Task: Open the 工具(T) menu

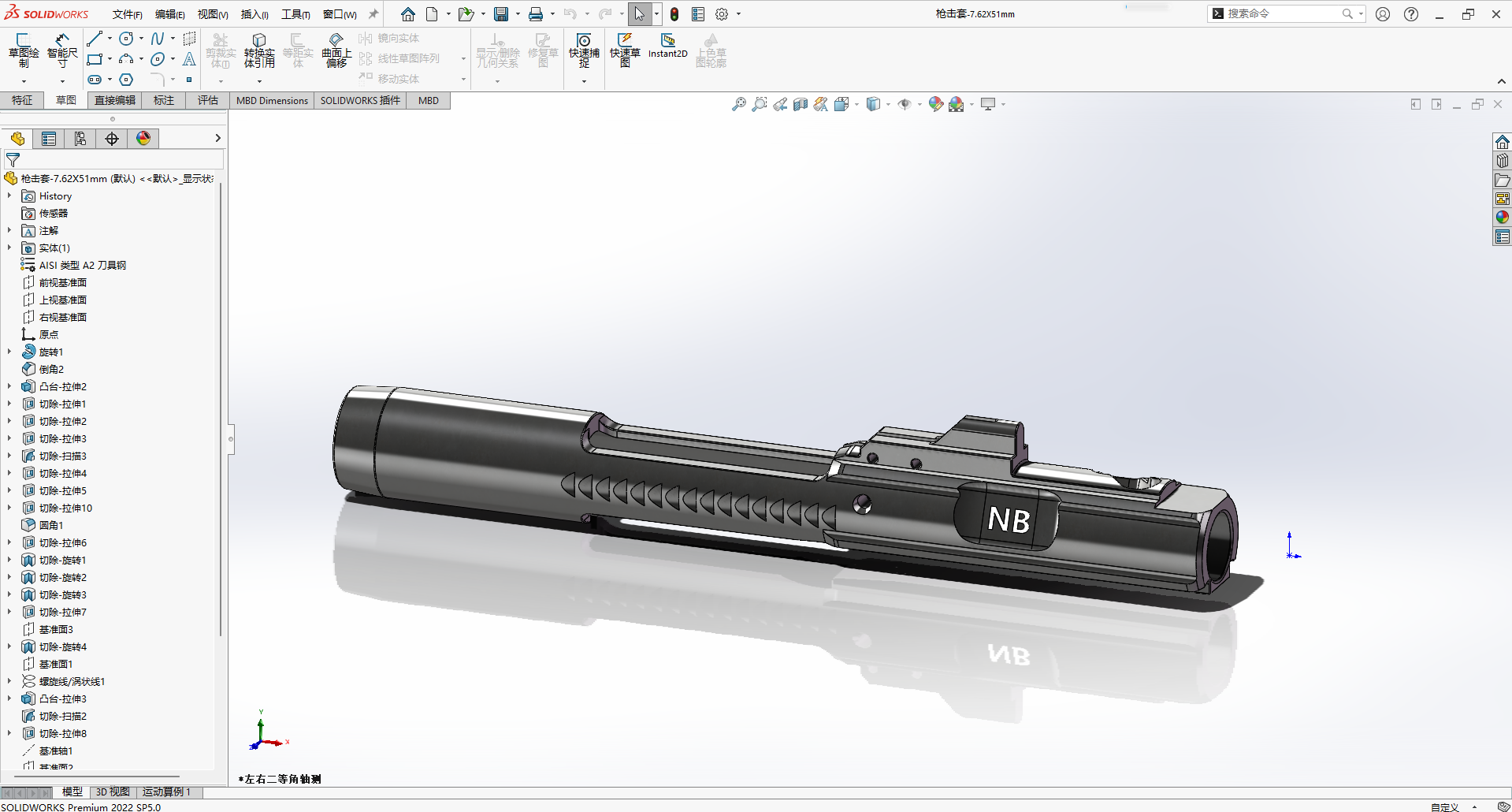Action: coord(295,14)
